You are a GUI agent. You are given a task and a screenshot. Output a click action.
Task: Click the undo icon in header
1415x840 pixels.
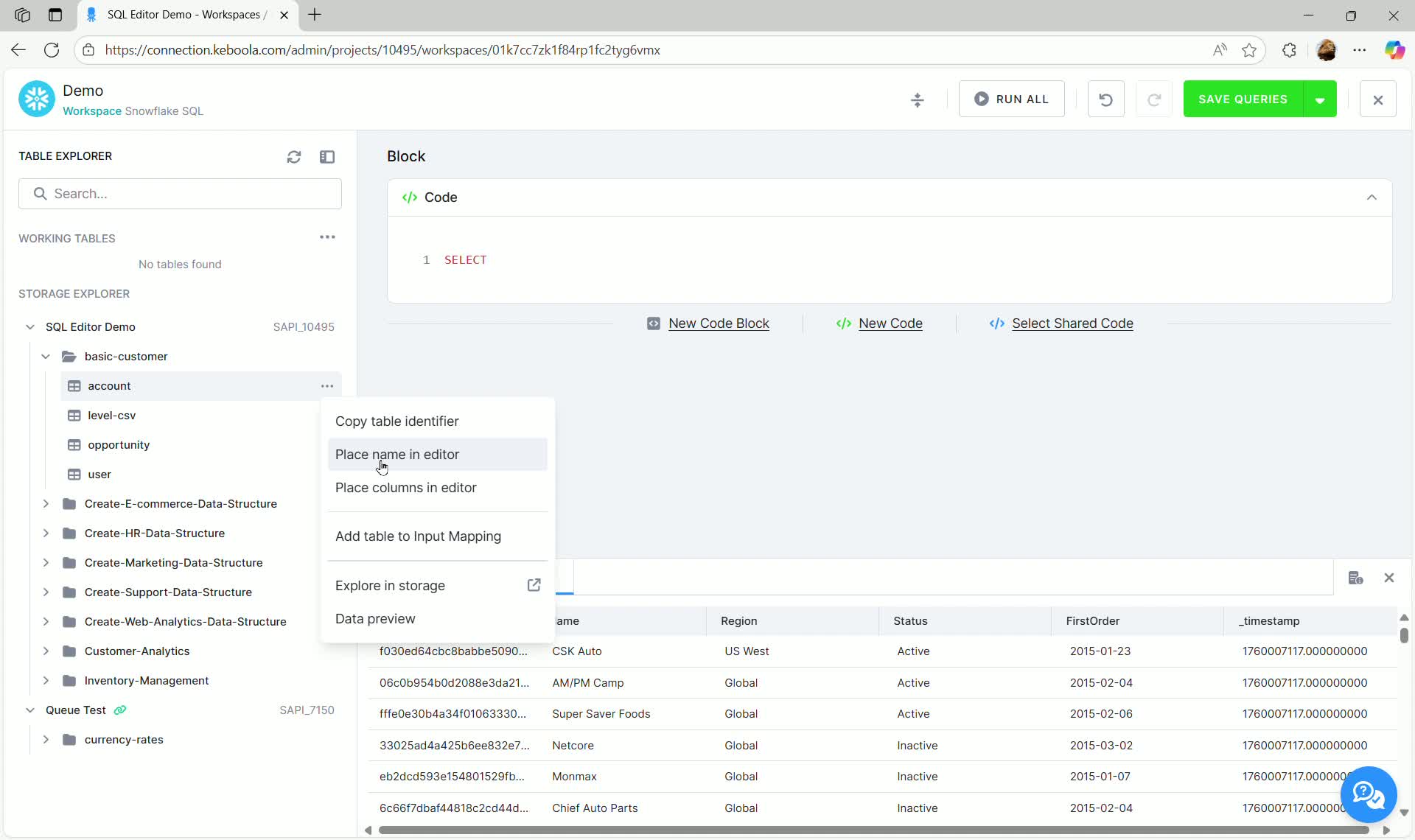coord(1105,99)
